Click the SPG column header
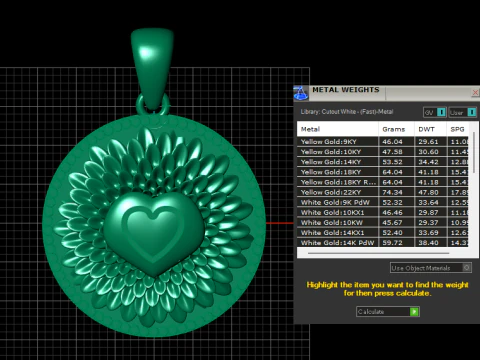The width and height of the screenshot is (480, 360). click(457, 129)
